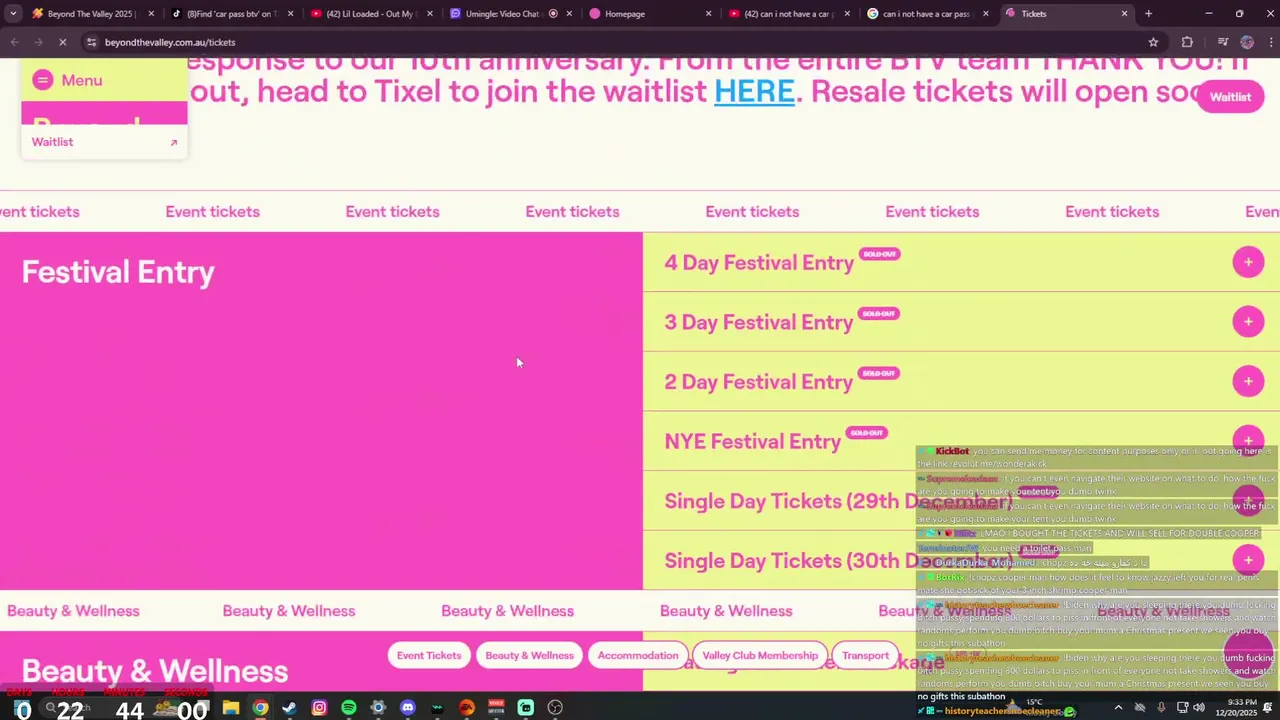
Task: Switch to 'can i not have a car' Google tab
Action: coord(925,14)
